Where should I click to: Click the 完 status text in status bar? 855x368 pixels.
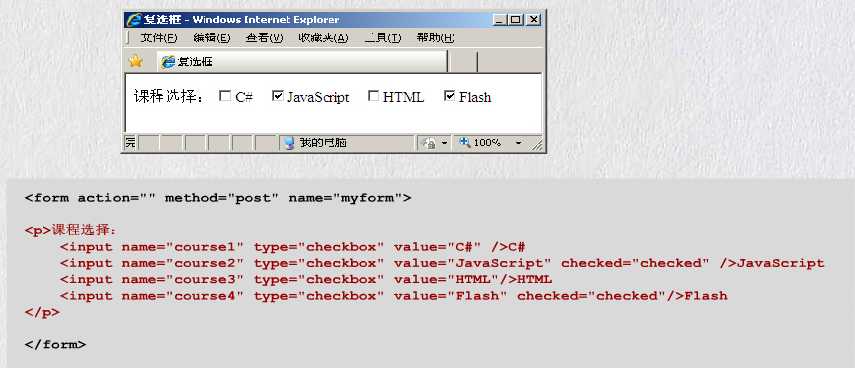tap(130, 143)
